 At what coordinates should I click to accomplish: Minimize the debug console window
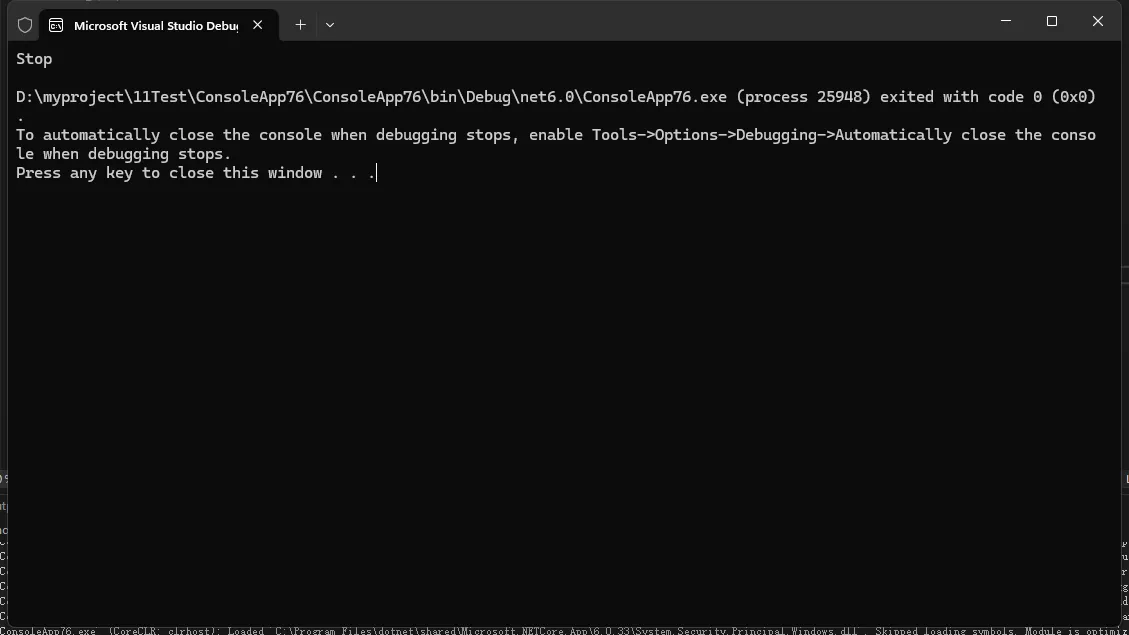click(x=1006, y=21)
